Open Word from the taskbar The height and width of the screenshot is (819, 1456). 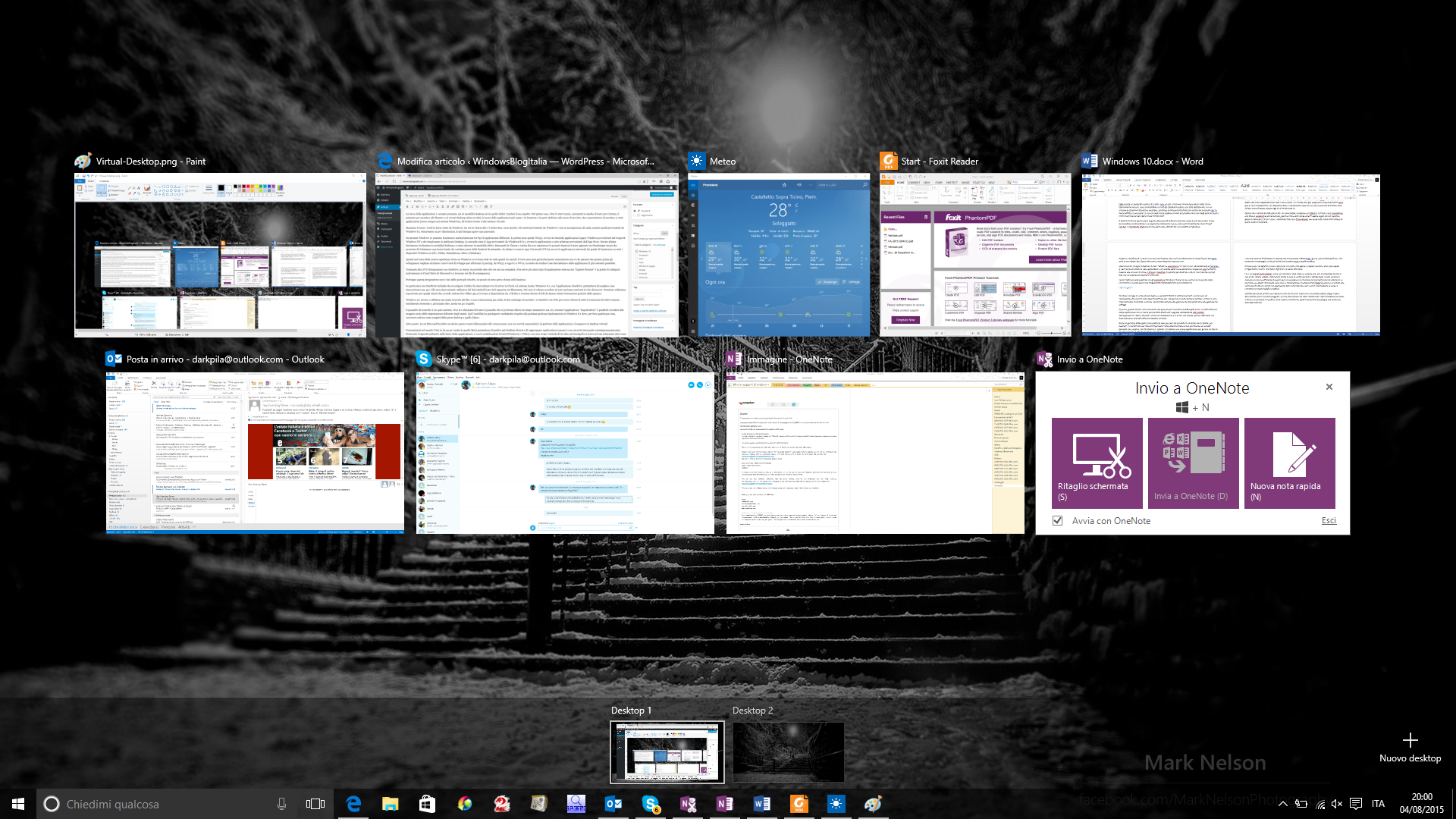point(761,804)
